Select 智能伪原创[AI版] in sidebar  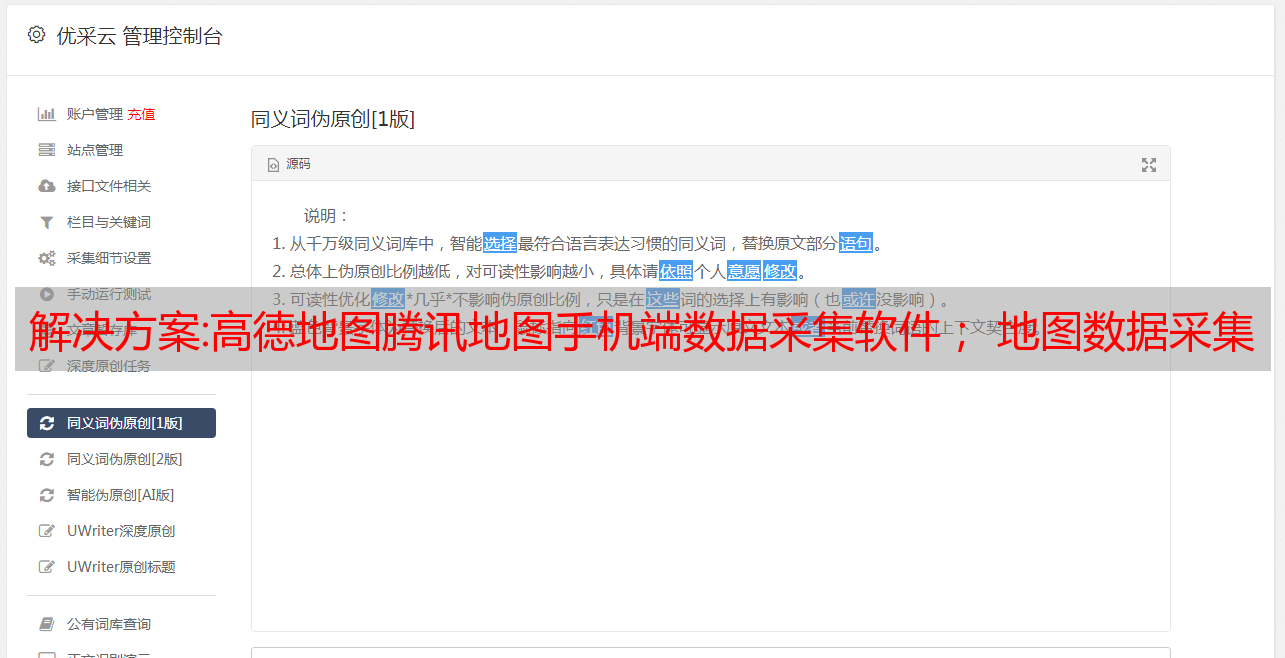pyautogui.click(x=121, y=495)
